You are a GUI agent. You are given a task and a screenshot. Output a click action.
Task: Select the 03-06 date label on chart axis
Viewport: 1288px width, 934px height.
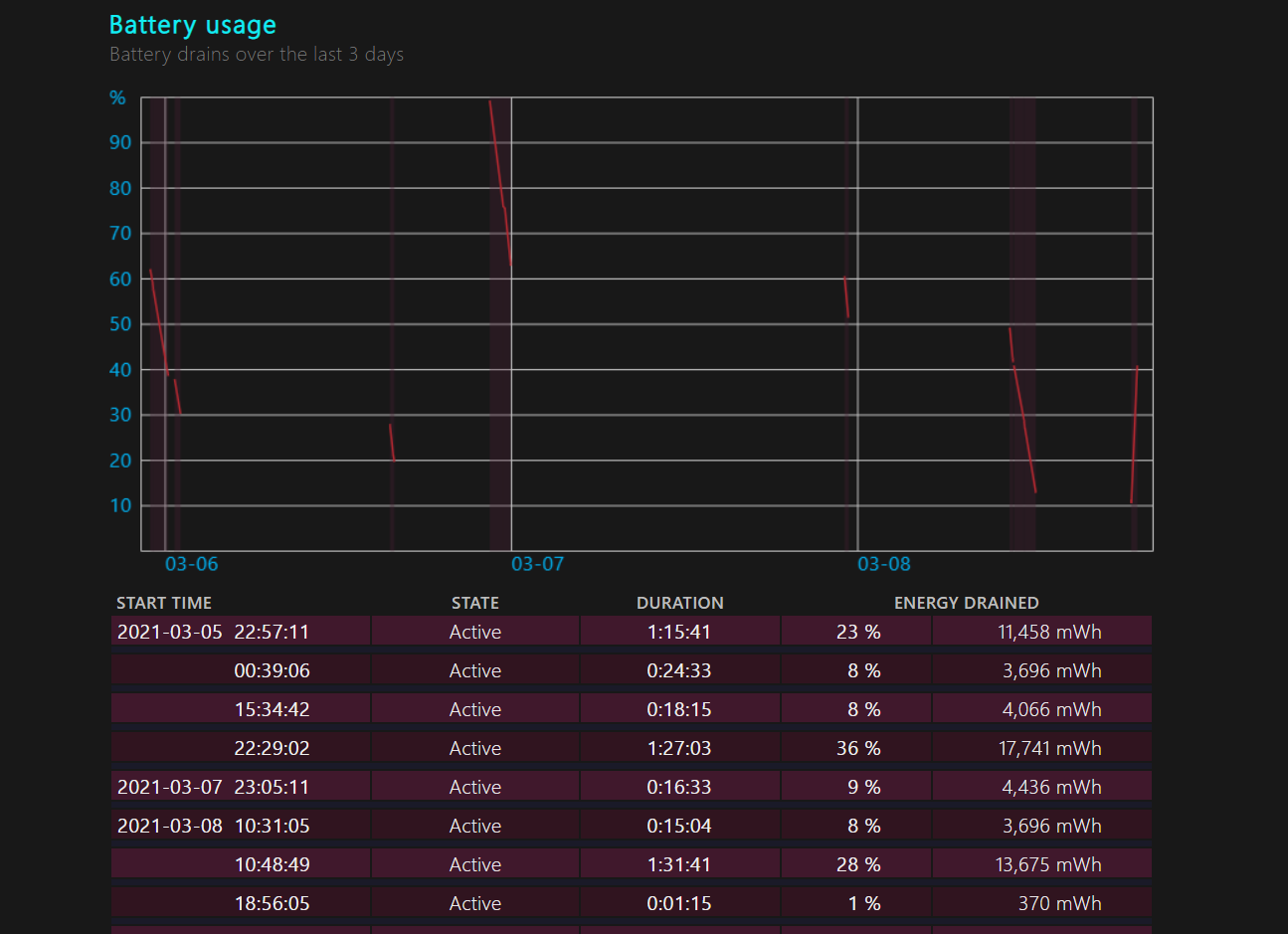pos(191,564)
